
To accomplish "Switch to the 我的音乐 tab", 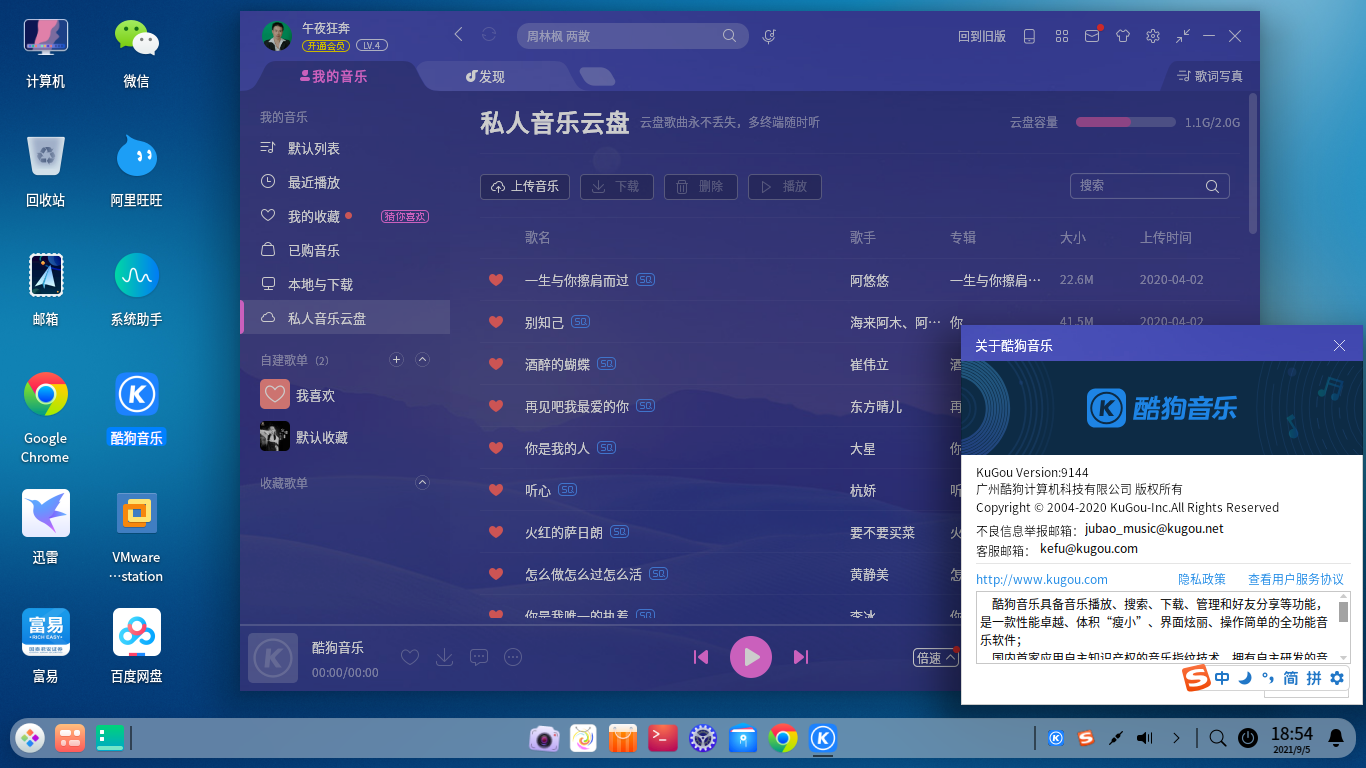I will point(334,76).
